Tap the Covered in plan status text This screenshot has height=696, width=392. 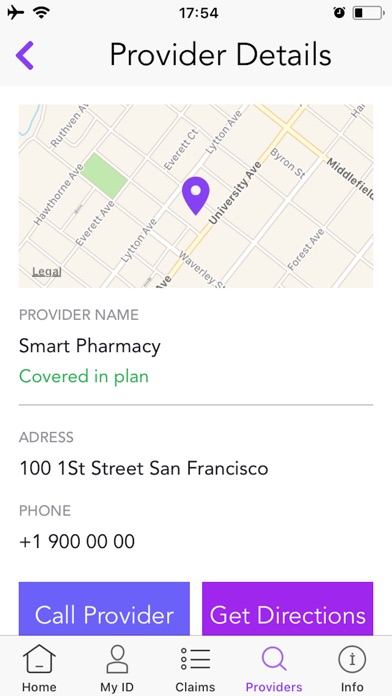coord(84,376)
